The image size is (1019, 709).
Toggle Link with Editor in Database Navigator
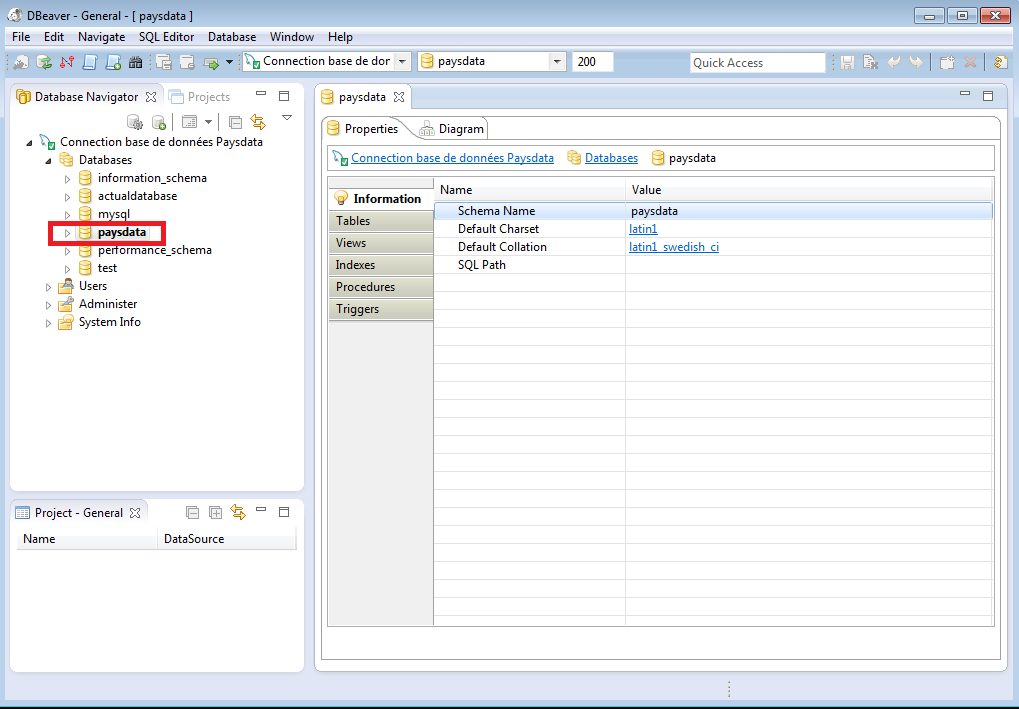(x=258, y=122)
